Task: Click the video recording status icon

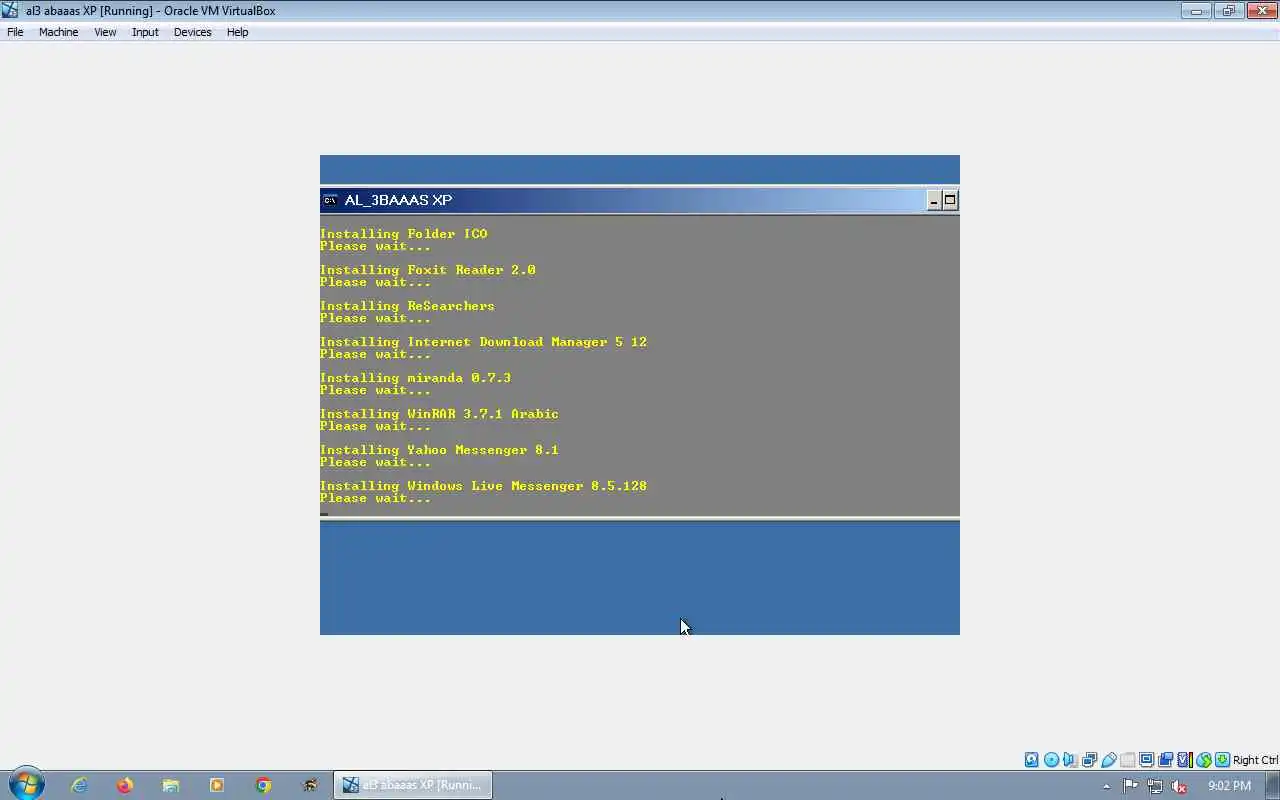Action: [x=1165, y=760]
